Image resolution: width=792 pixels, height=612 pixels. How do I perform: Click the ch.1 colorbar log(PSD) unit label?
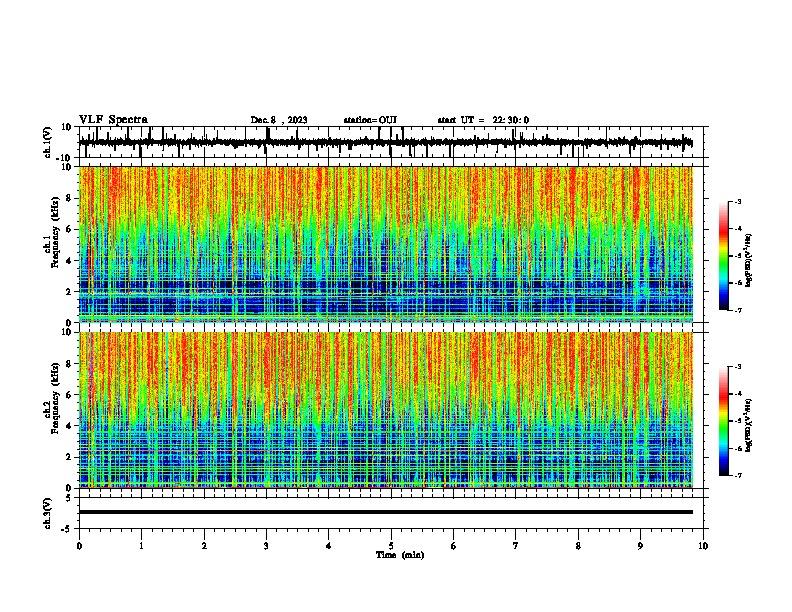(749, 261)
